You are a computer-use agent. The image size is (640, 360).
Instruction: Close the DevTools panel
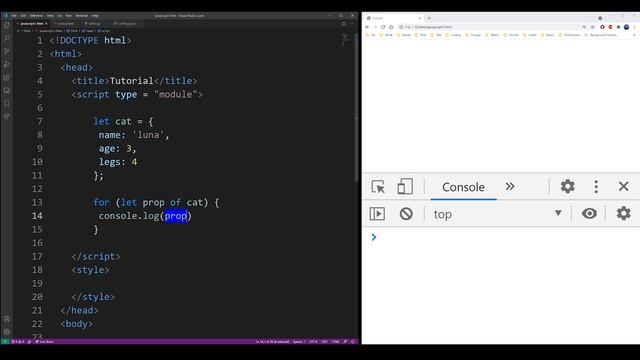pyautogui.click(x=623, y=187)
